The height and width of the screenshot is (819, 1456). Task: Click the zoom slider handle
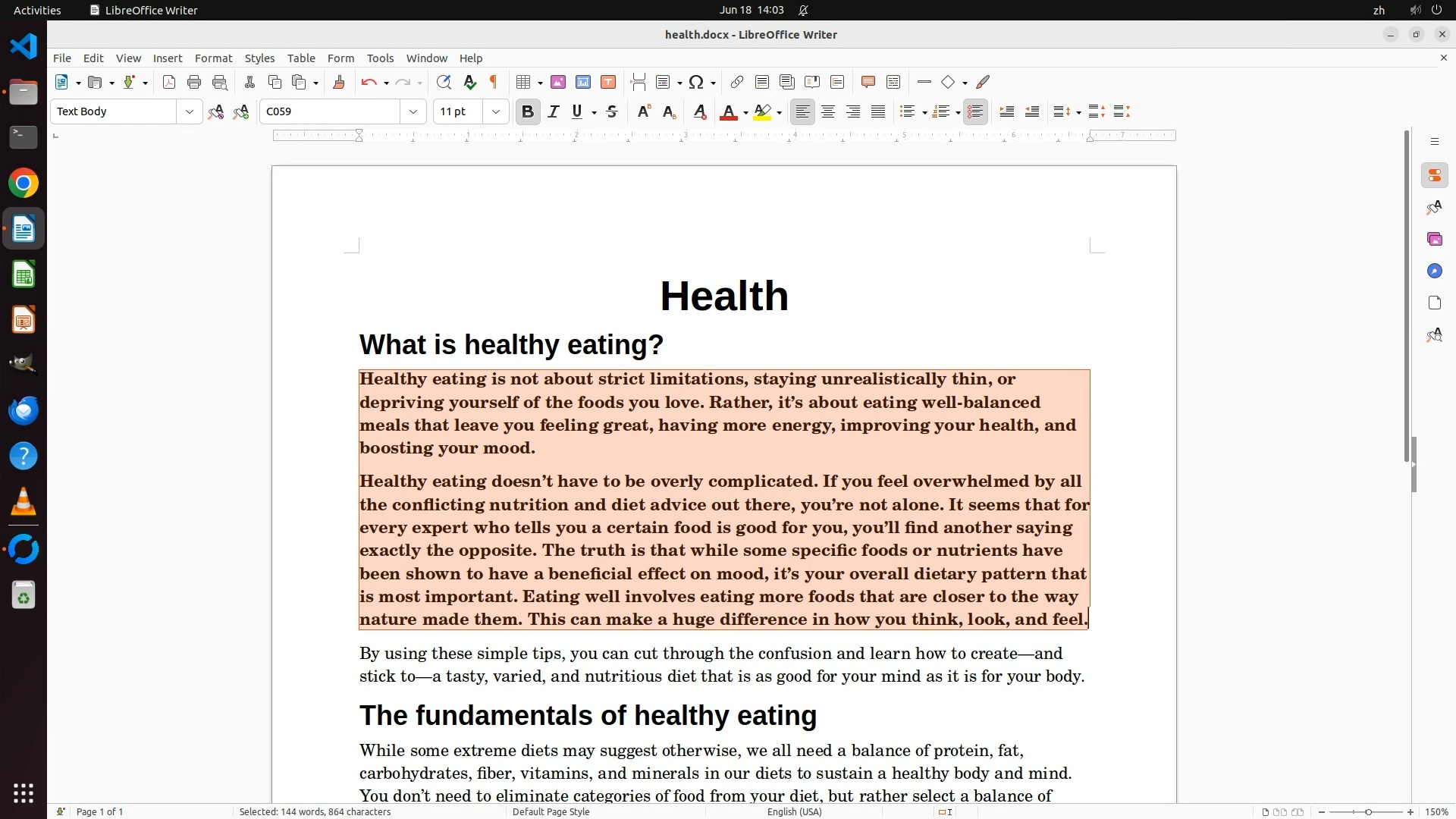pos(1368,812)
